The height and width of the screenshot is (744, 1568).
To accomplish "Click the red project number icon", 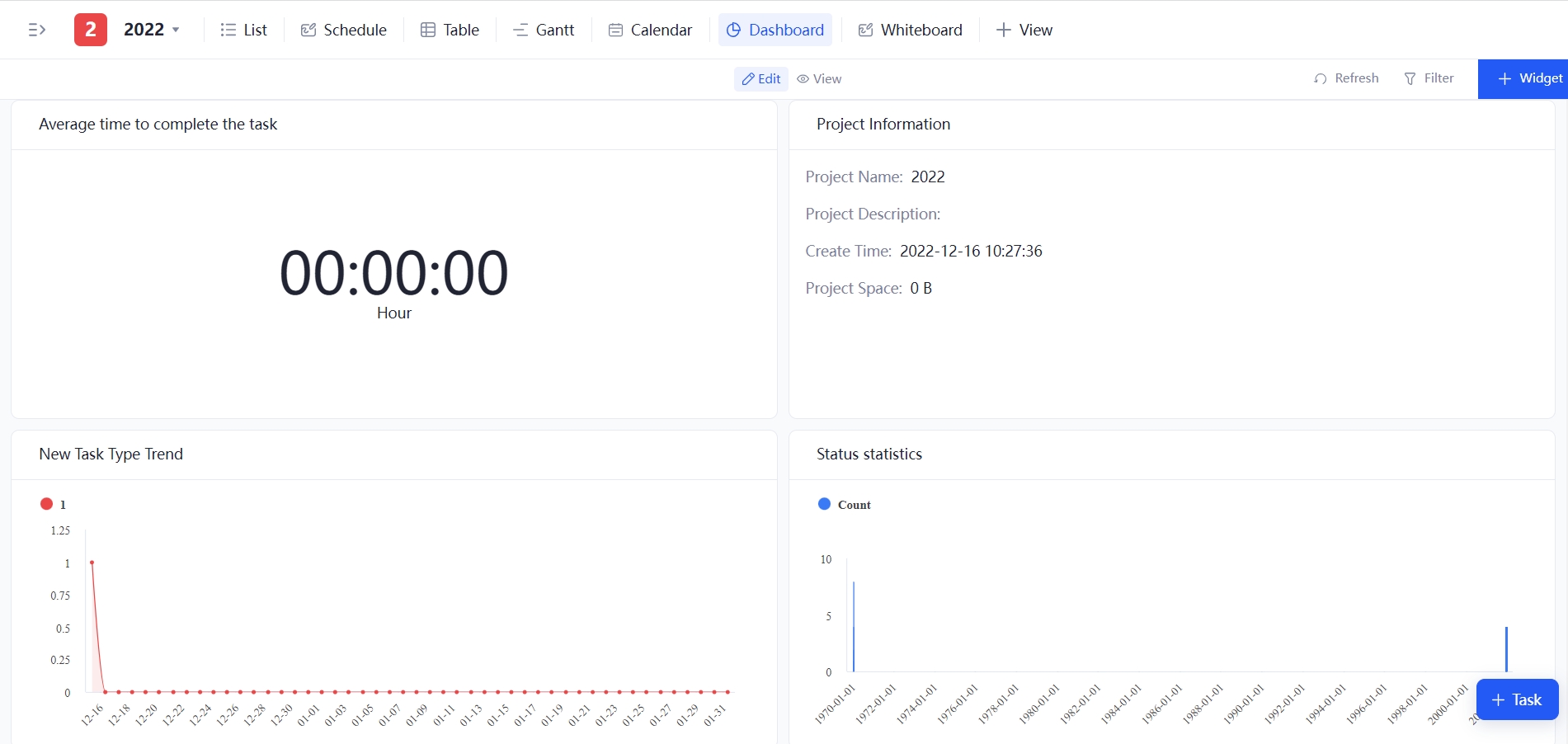I will point(91,29).
